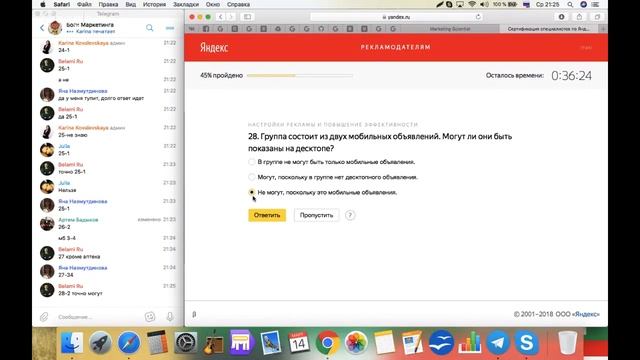640x360 pixels.
Task: Select 'Могут, поскольку в группе нет десктопного' option
Action: [x=251, y=177]
